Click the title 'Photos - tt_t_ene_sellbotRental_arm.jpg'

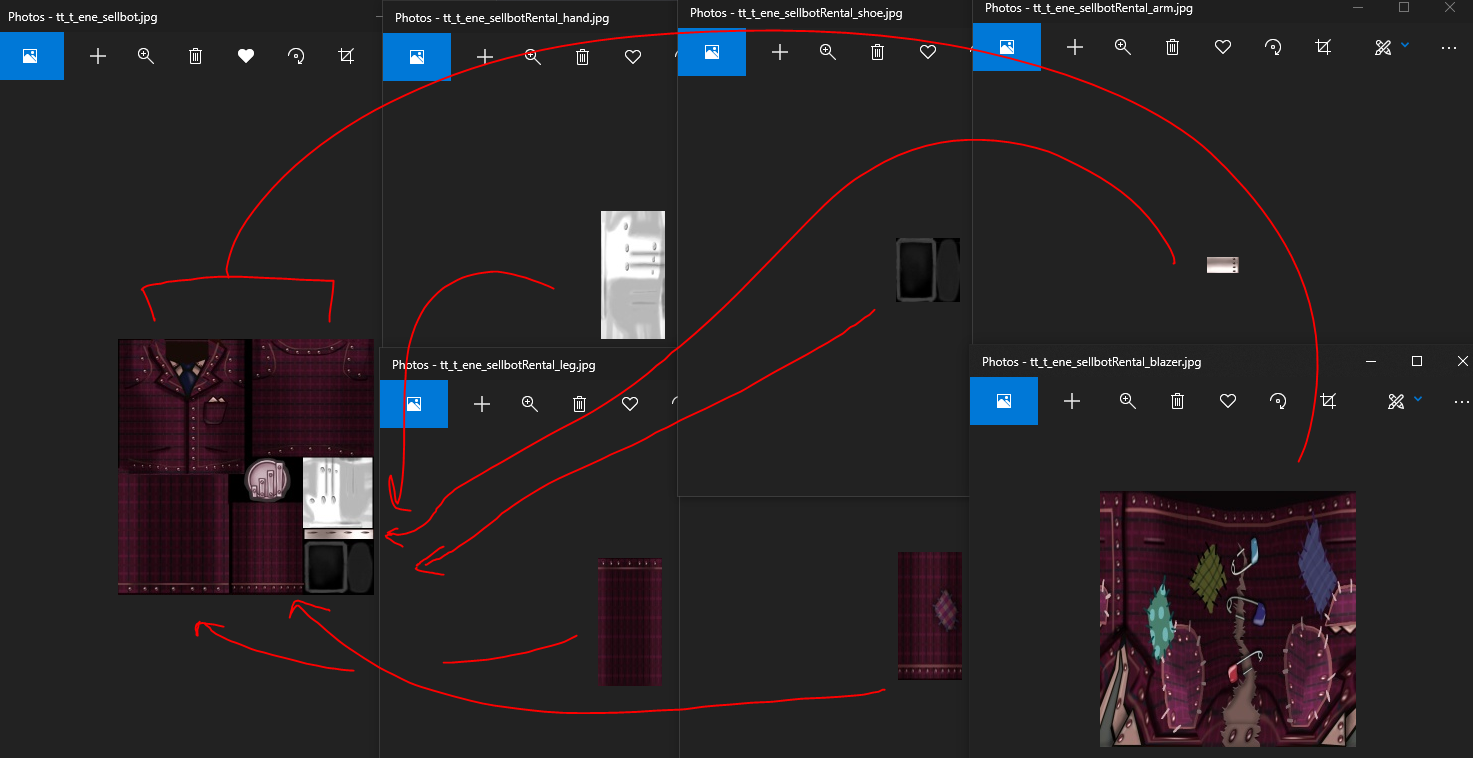[x=1089, y=8]
